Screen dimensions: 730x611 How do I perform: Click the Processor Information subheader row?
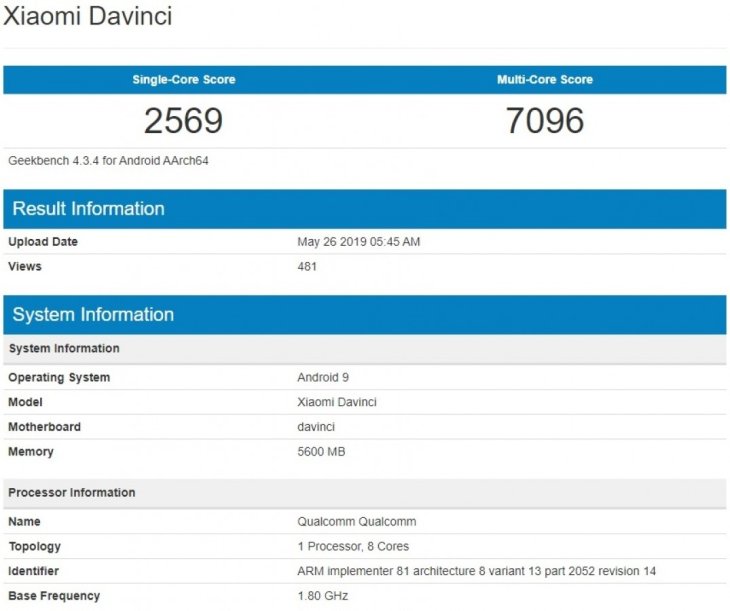[x=72, y=493]
